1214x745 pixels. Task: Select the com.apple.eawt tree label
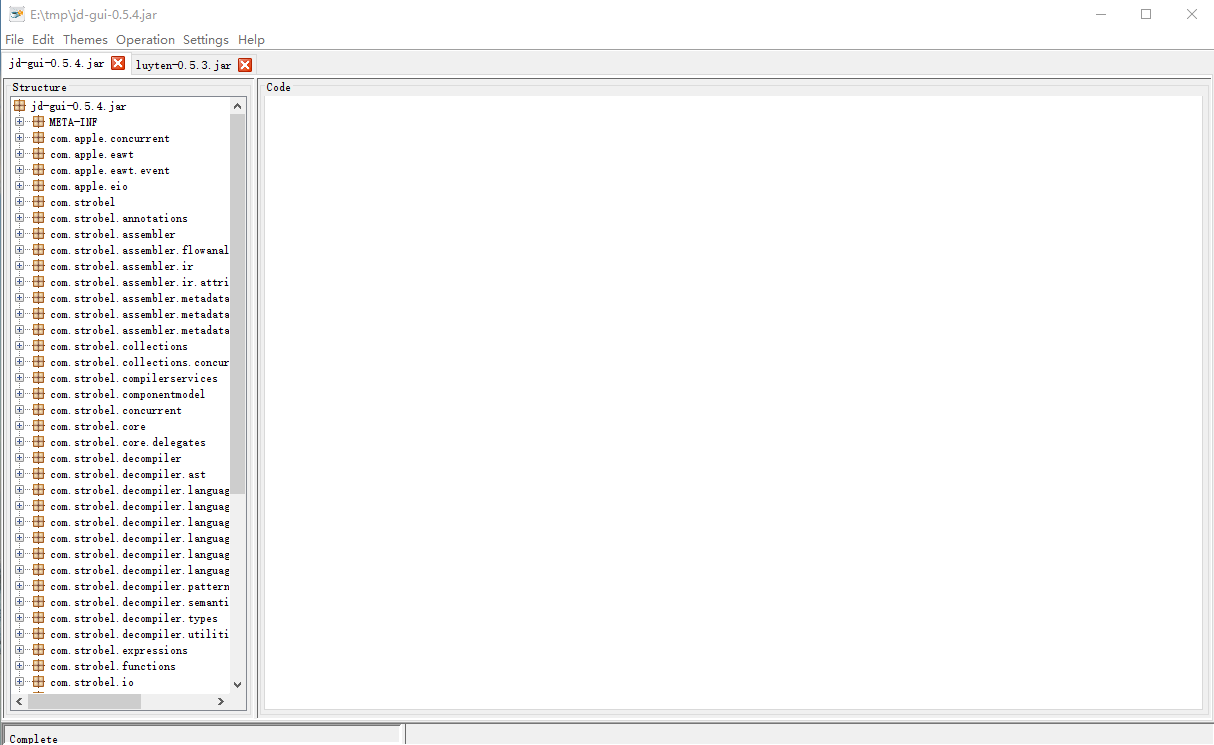92,154
